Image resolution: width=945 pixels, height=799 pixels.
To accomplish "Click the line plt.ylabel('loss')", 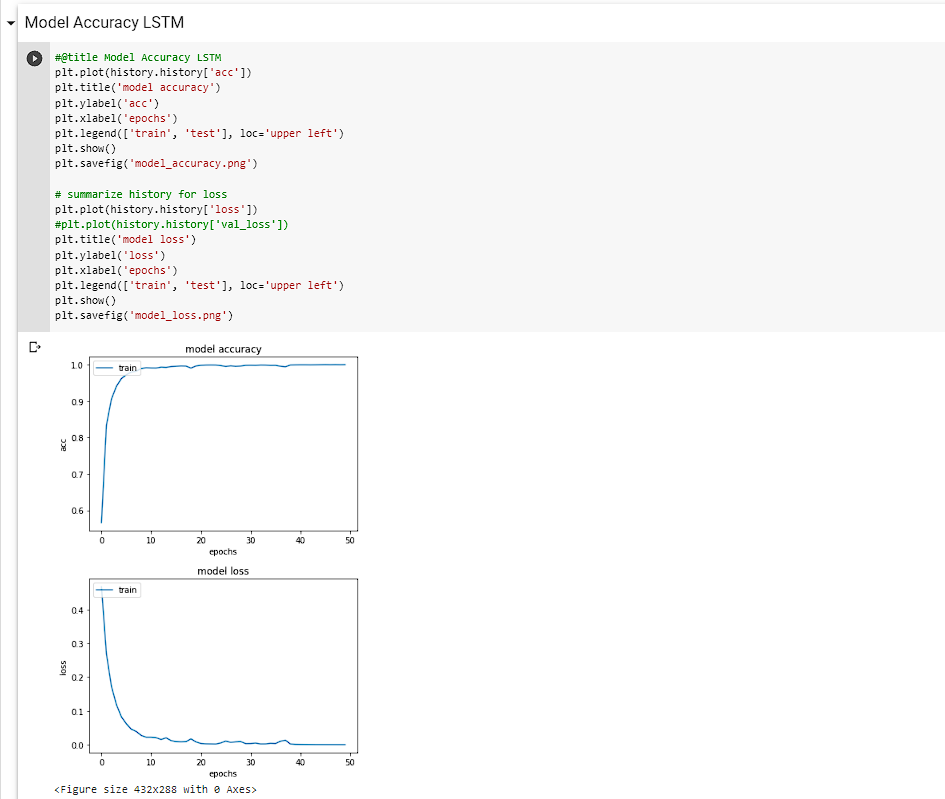I will [110, 255].
